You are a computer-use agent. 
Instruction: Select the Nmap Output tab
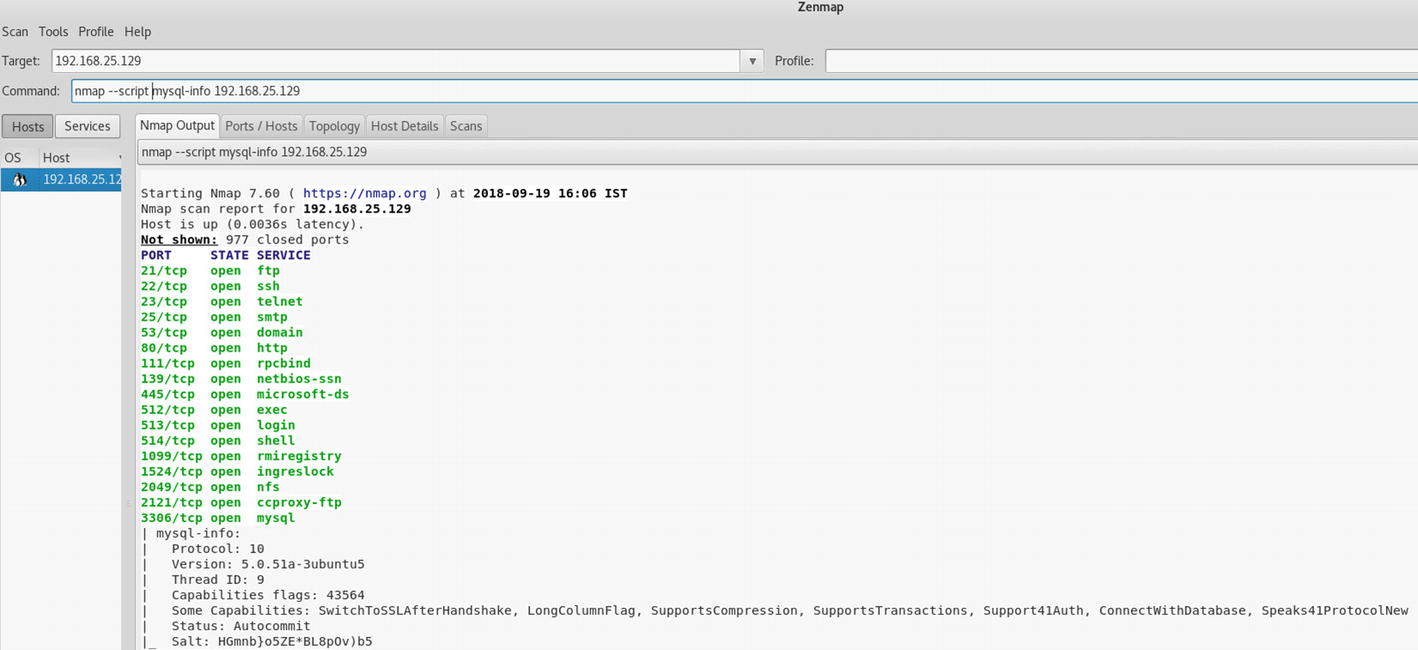[x=177, y=125]
